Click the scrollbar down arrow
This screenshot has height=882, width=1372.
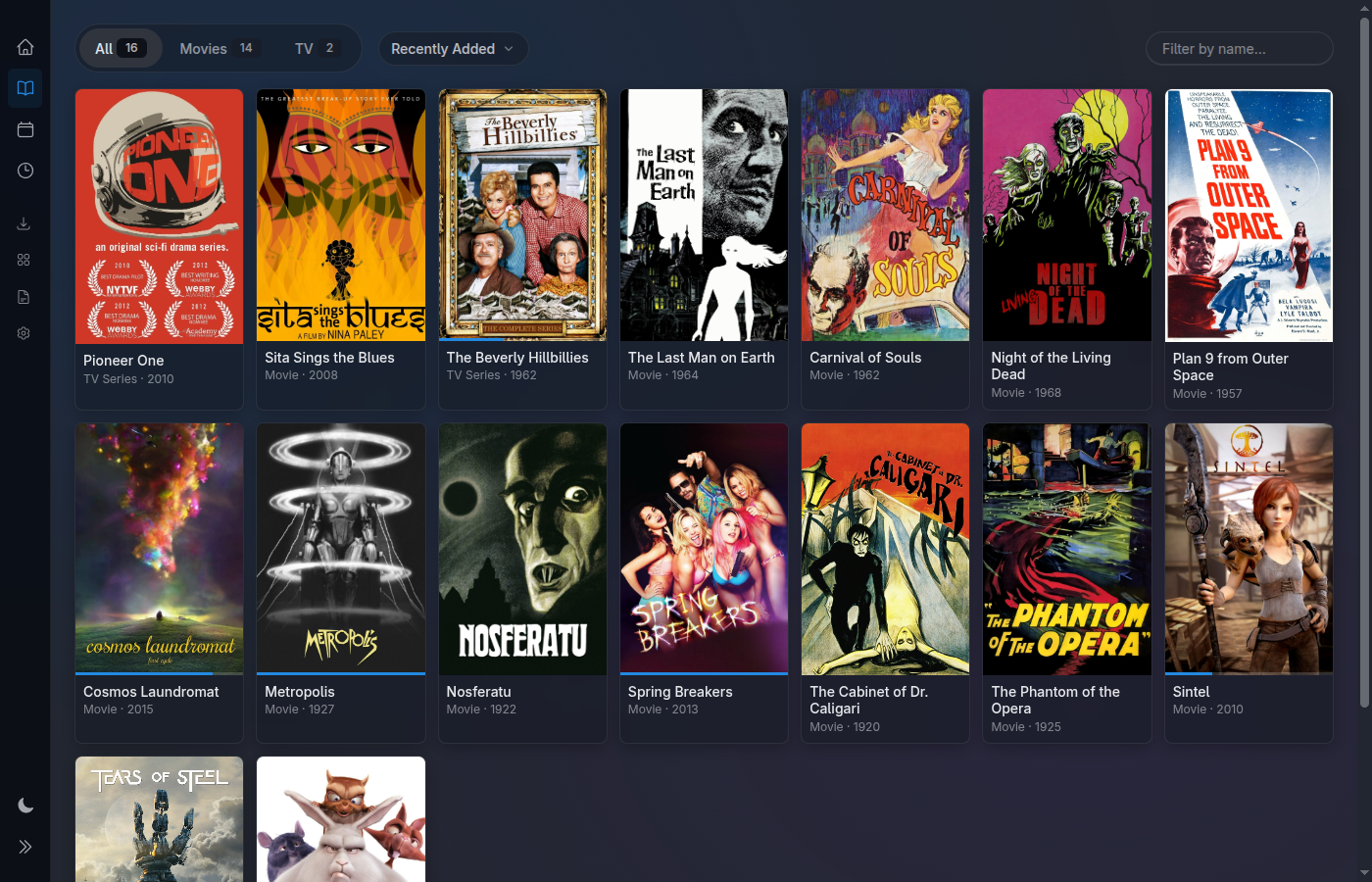pos(1364,872)
